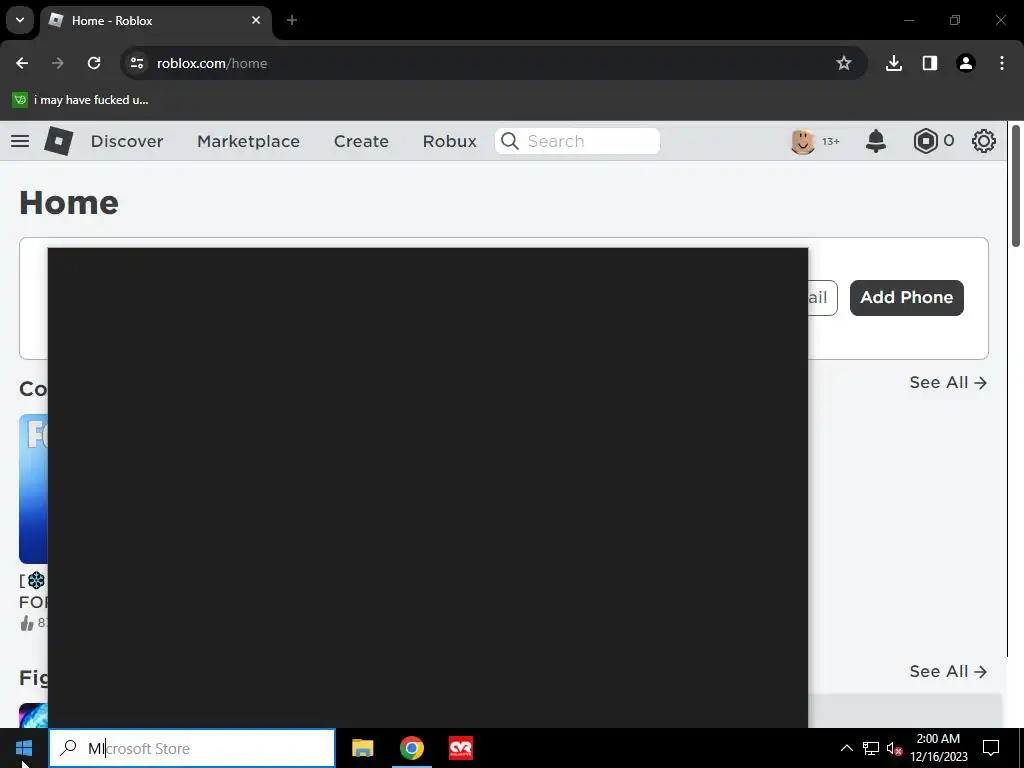
Task: Click the Roblox search magnifier icon
Action: (x=510, y=141)
